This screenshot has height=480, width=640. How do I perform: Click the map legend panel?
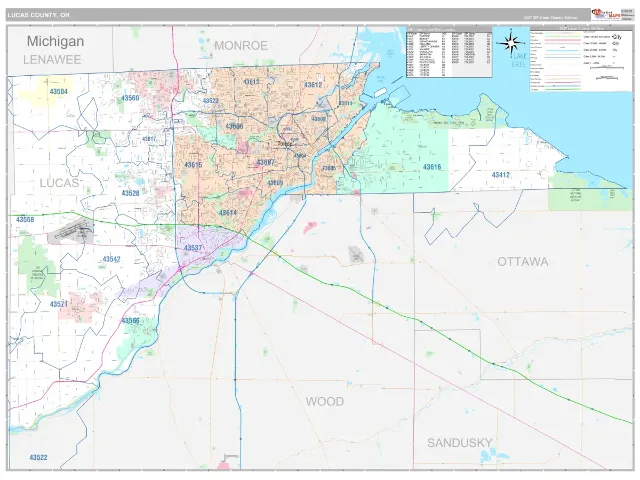click(x=580, y=59)
